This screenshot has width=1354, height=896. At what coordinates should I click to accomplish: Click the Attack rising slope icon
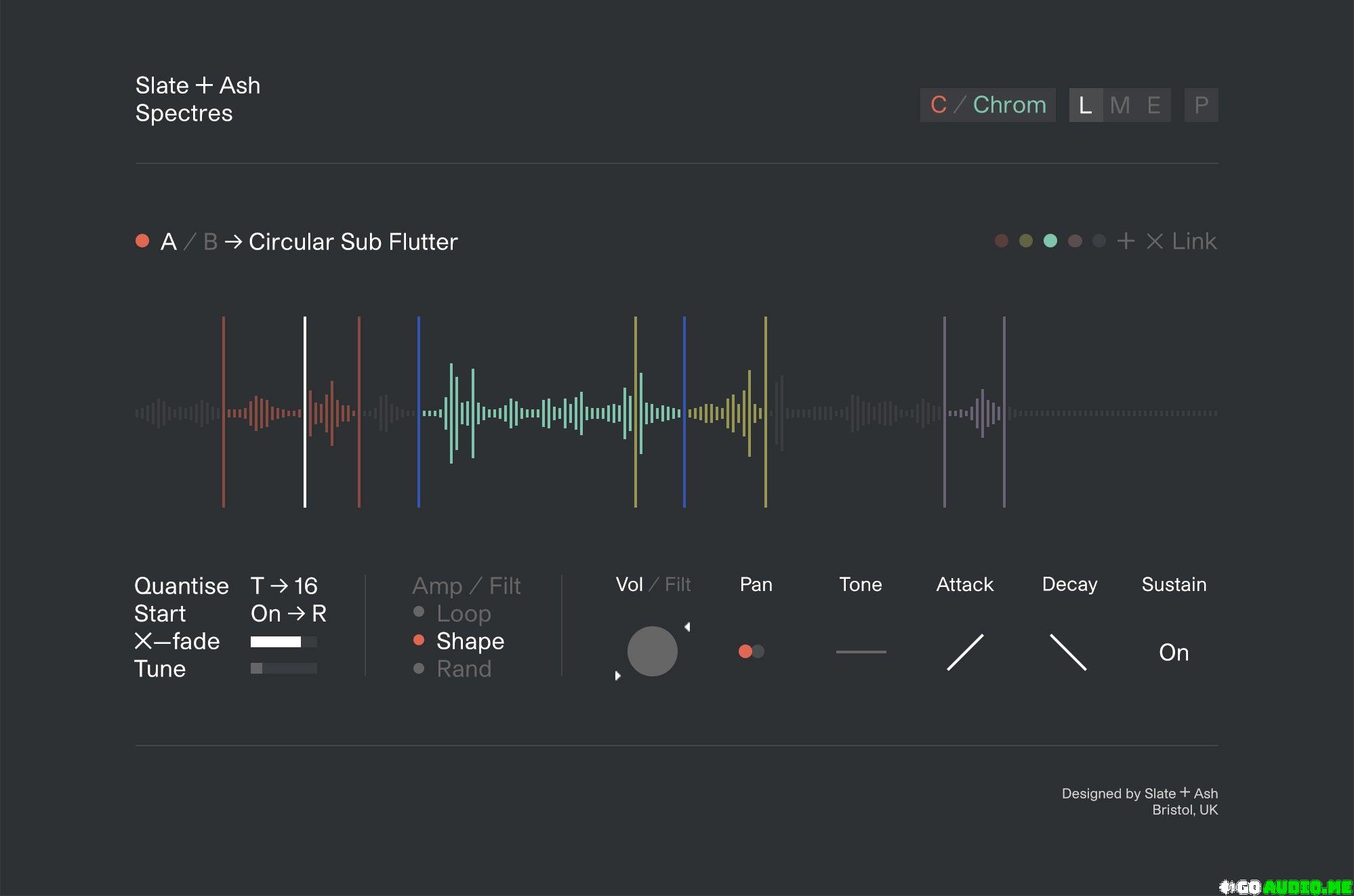965,652
